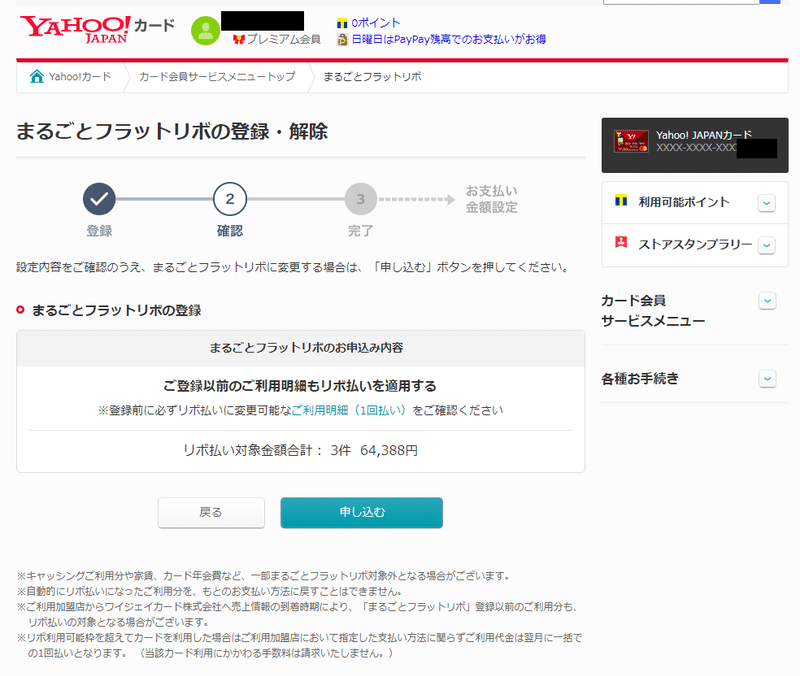This screenshot has height=676, width=800.
Task: Open the 0ポイント link
Action: (x=376, y=23)
